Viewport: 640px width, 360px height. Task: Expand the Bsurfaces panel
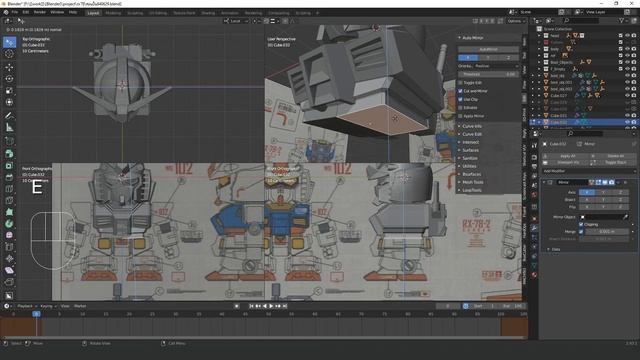tap(472, 174)
